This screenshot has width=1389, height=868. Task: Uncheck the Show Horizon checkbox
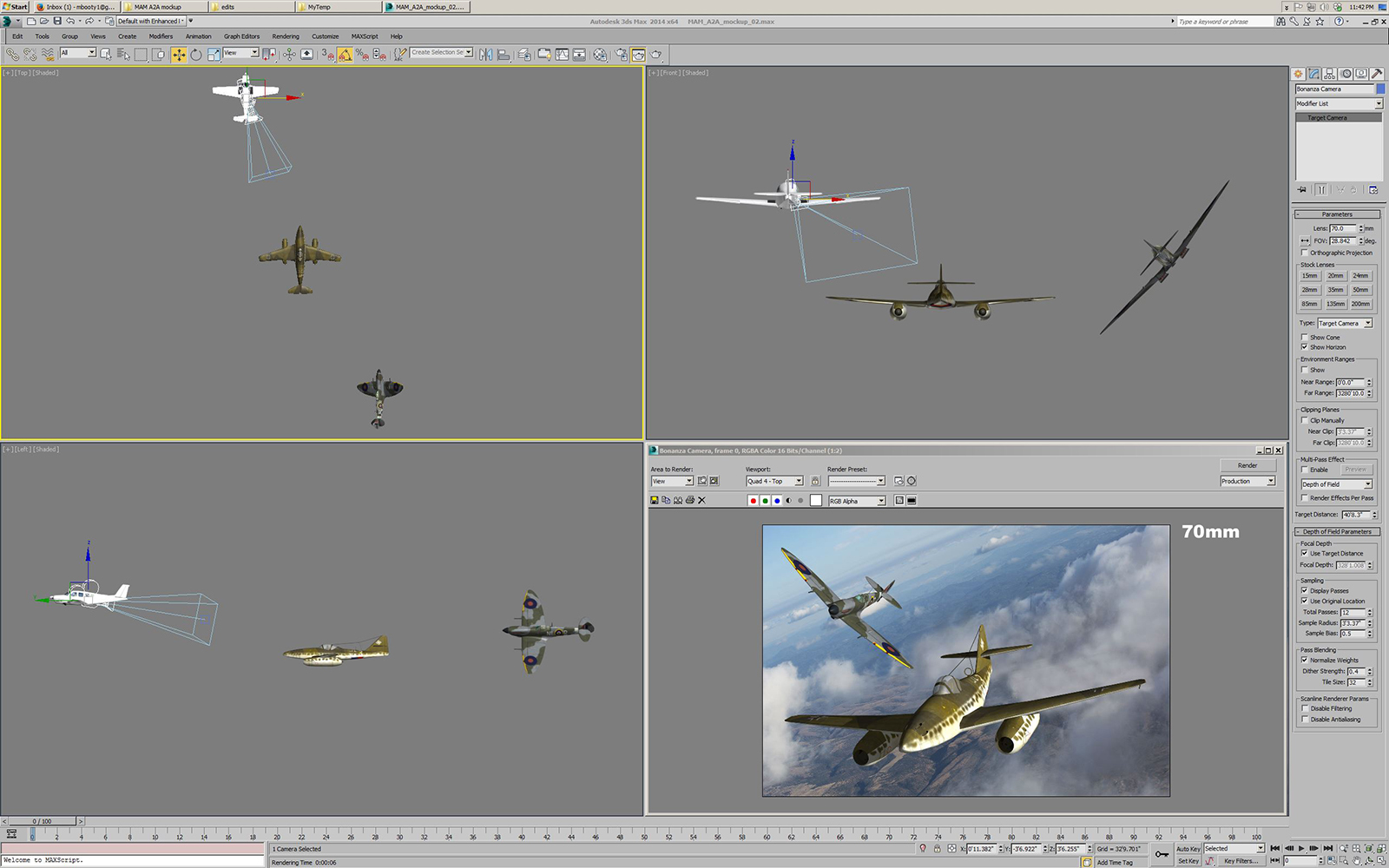tap(1304, 347)
